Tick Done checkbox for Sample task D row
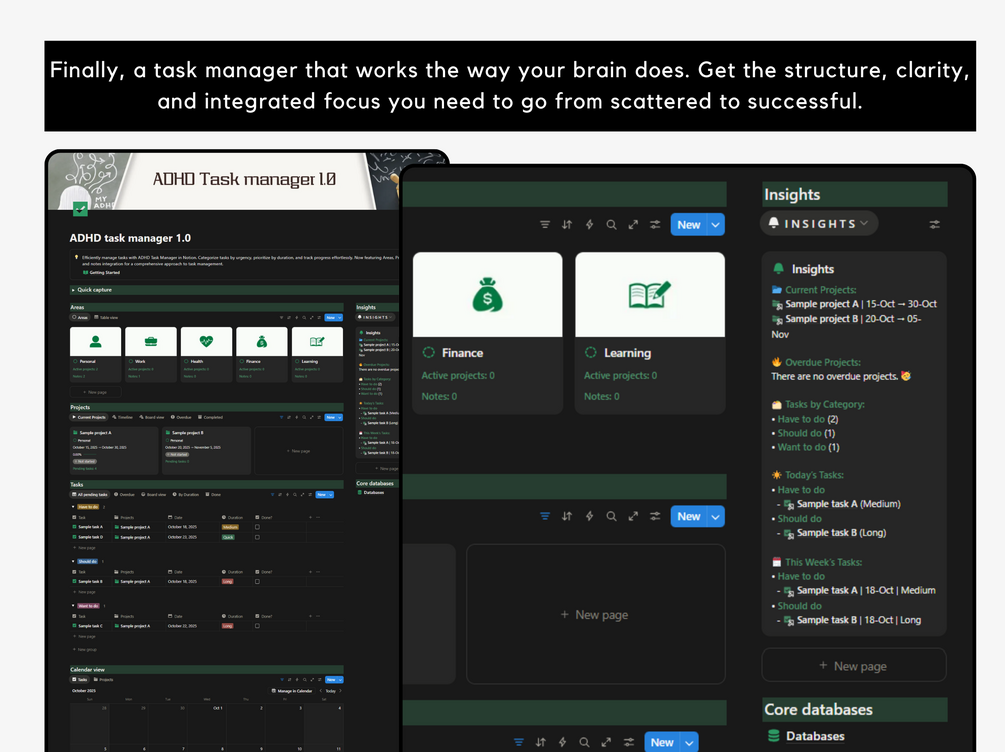This screenshot has width=1005, height=752. coord(257,537)
